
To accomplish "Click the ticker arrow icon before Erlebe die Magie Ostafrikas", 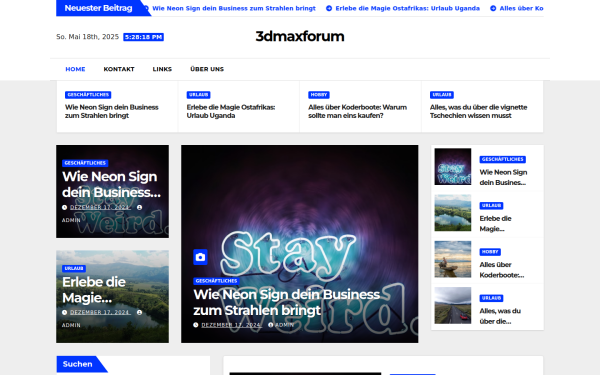I will pyautogui.click(x=329, y=8).
